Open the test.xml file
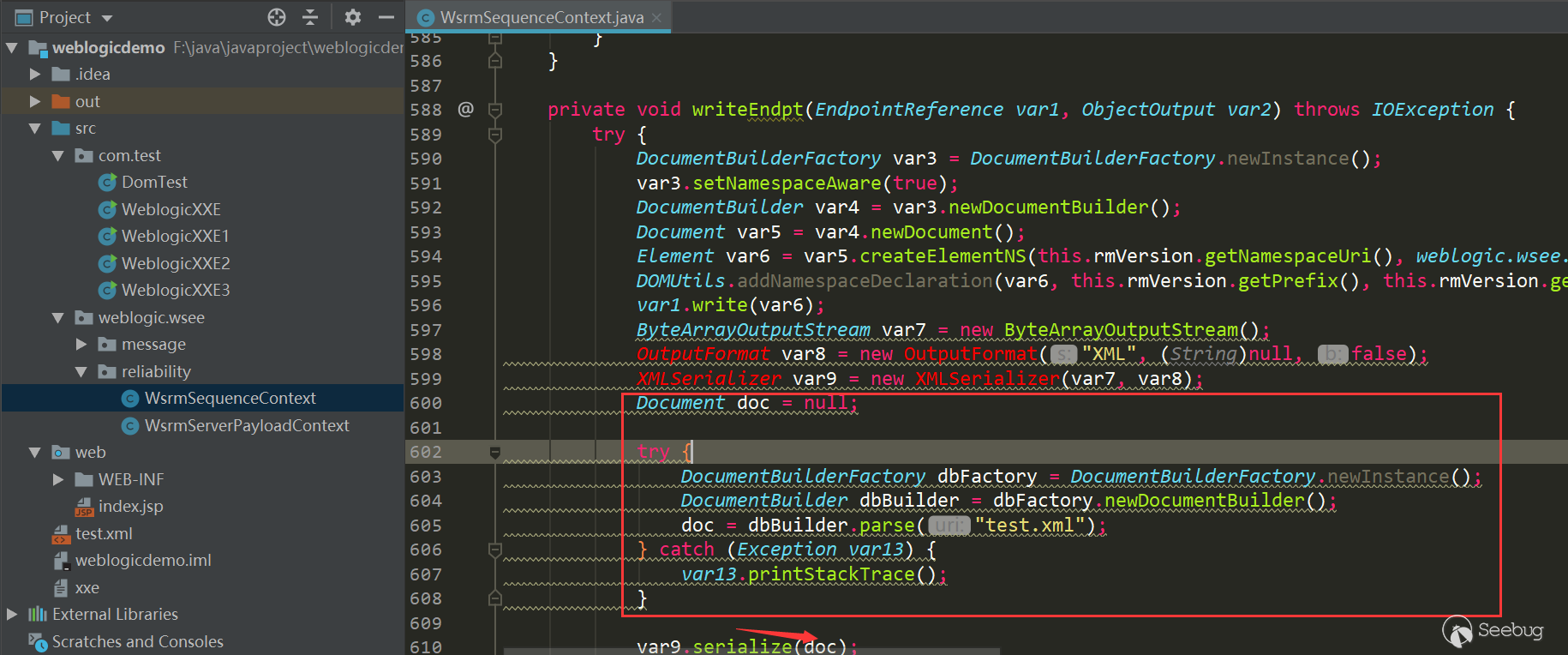The image size is (1568, 655). tap(104, 533)
